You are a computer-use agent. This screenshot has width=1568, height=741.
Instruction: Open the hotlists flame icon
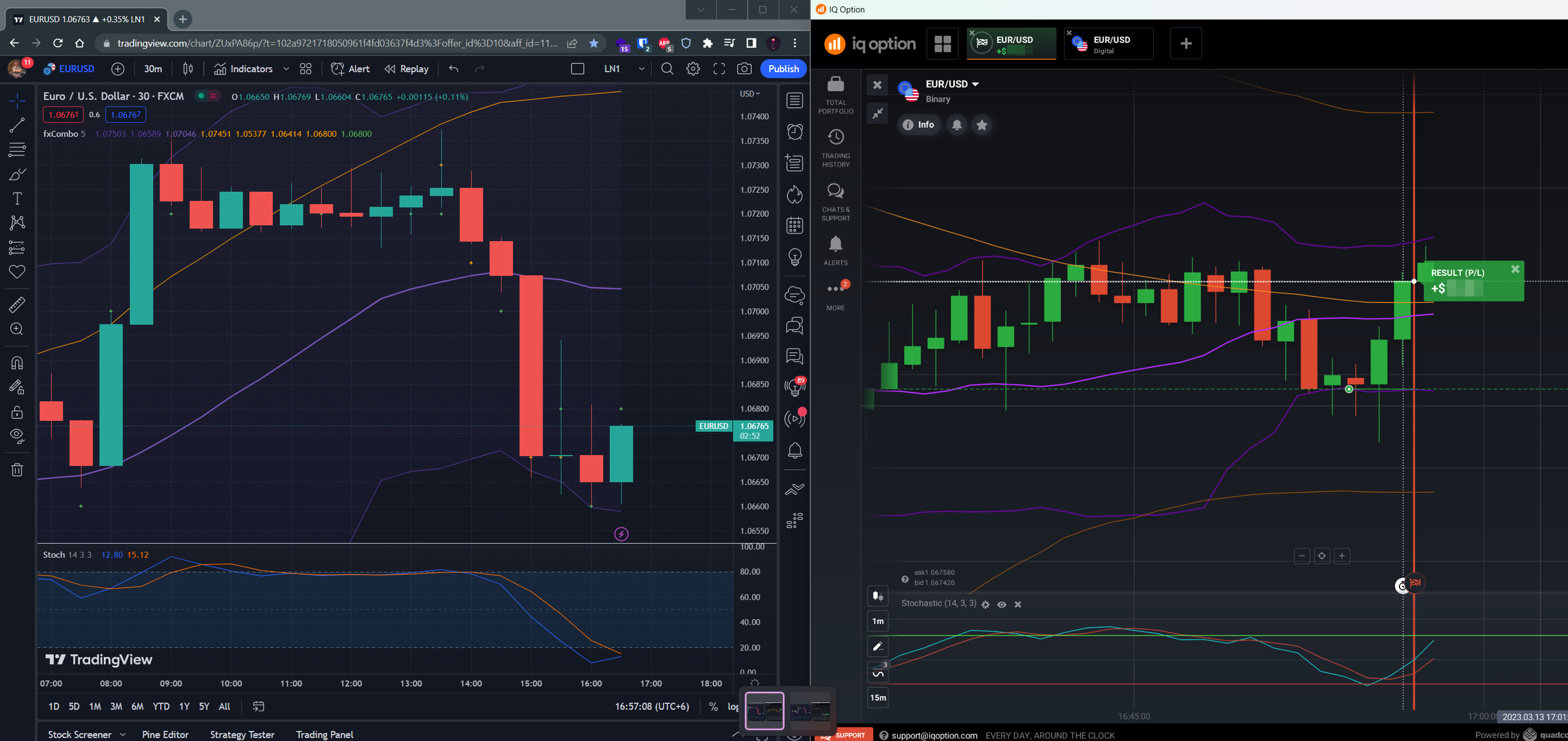tap(794, 195)
